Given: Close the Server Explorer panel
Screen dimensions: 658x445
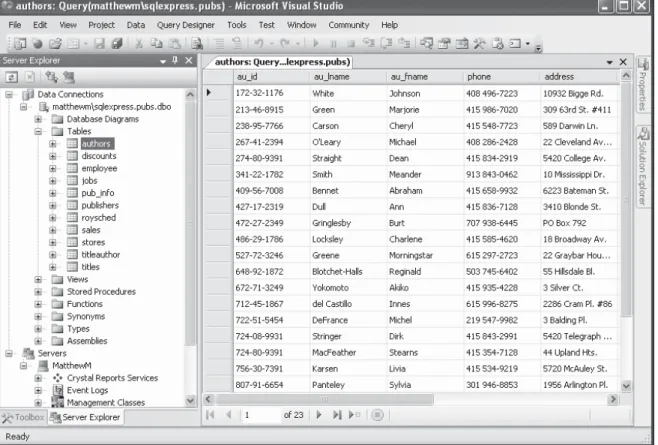Looking at the screenshot, I should coord(189,60).
